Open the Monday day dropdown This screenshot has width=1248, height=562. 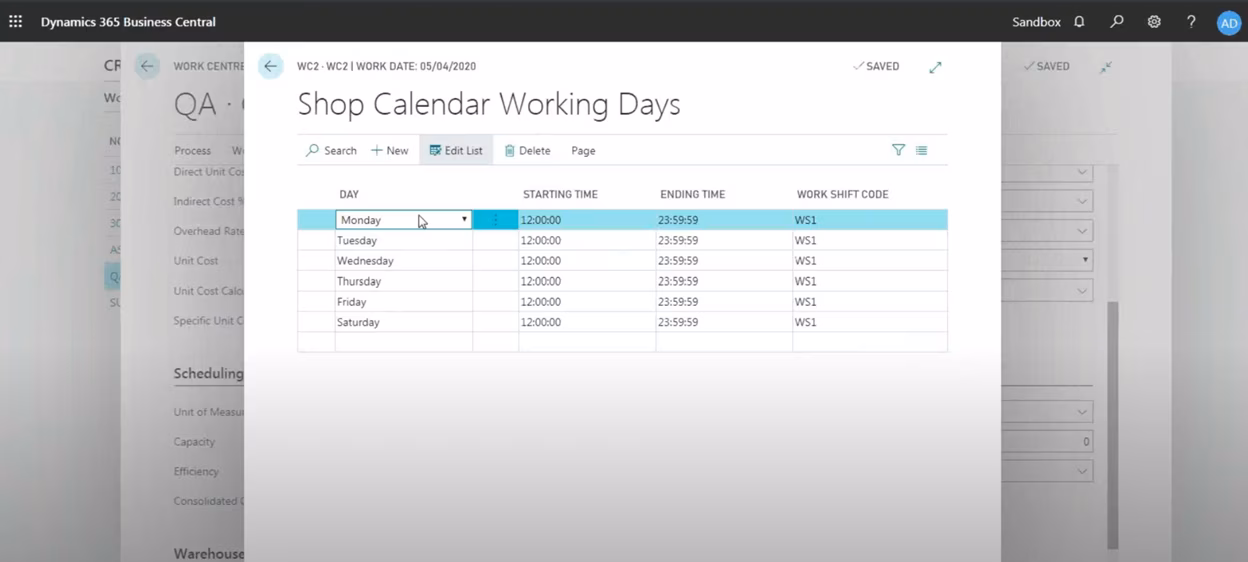pos(464,220)
